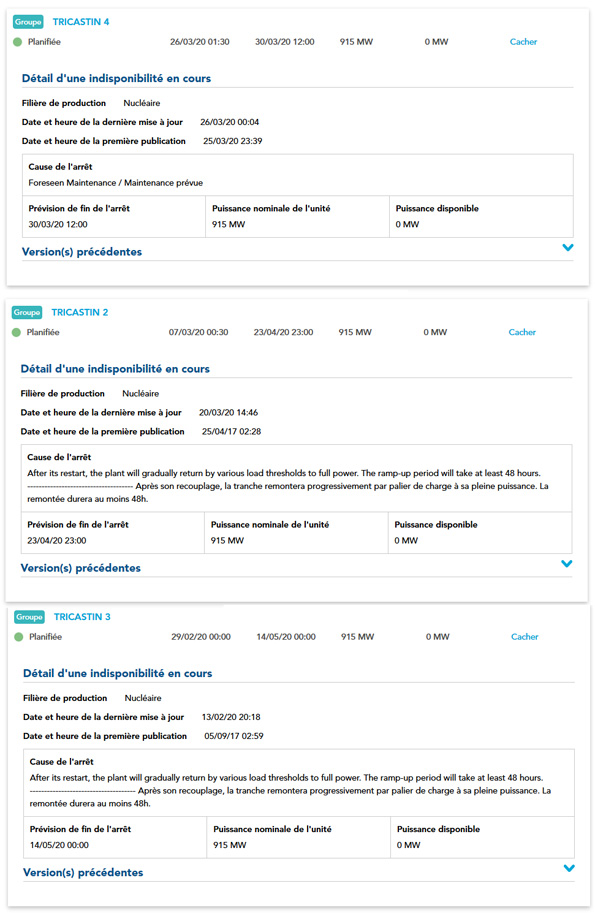
Task: Expand previous versions chevron under TRICASTIN 3
Action: tap(569, 868)
